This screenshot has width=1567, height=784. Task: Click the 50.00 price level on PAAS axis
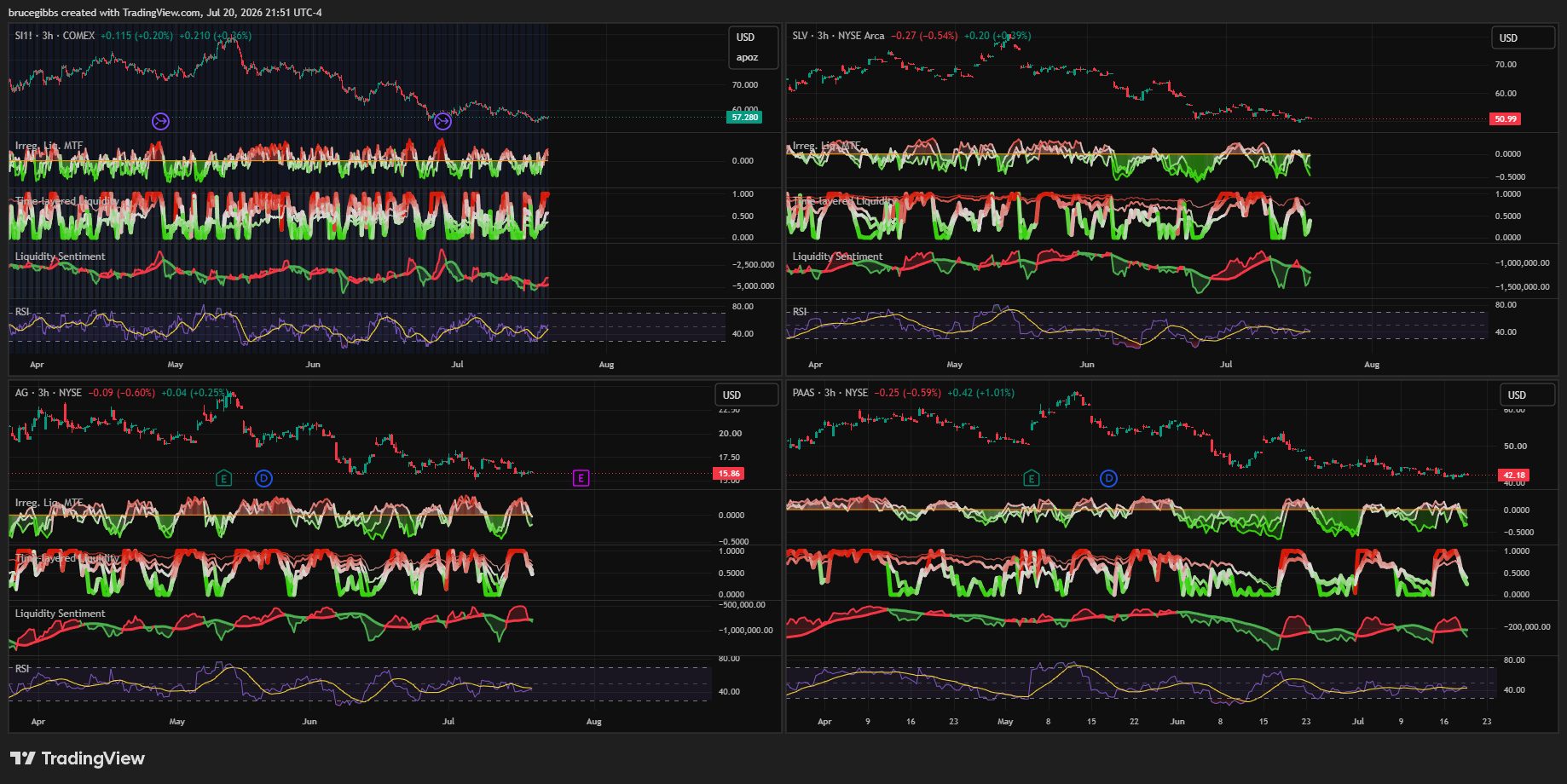[1515, 447]
